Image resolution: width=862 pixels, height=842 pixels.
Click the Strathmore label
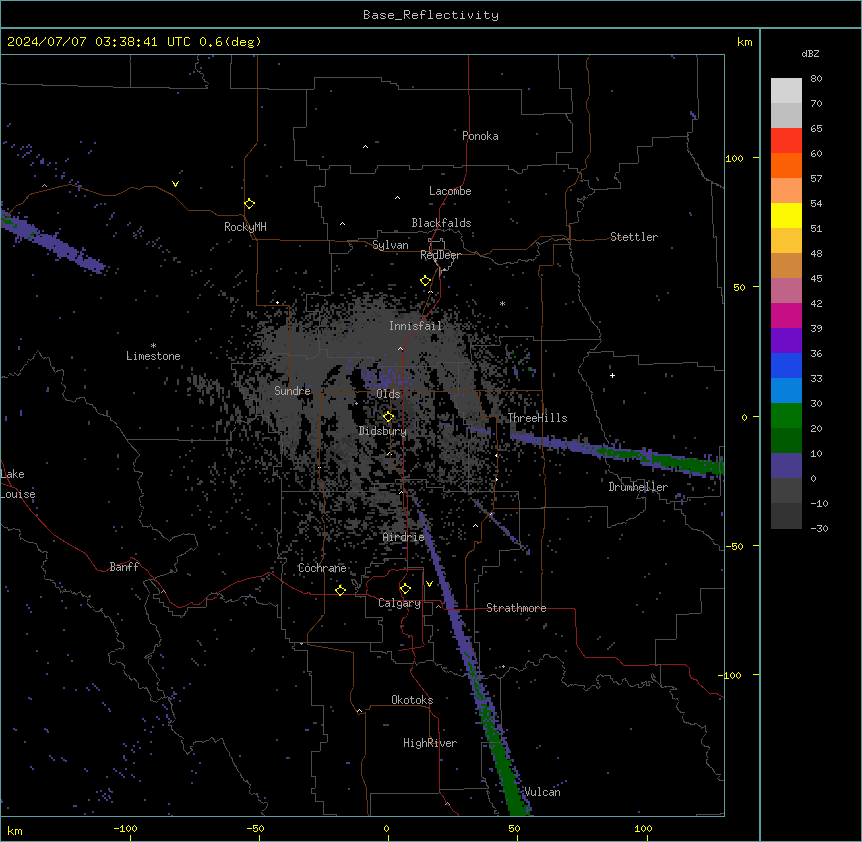516,608
